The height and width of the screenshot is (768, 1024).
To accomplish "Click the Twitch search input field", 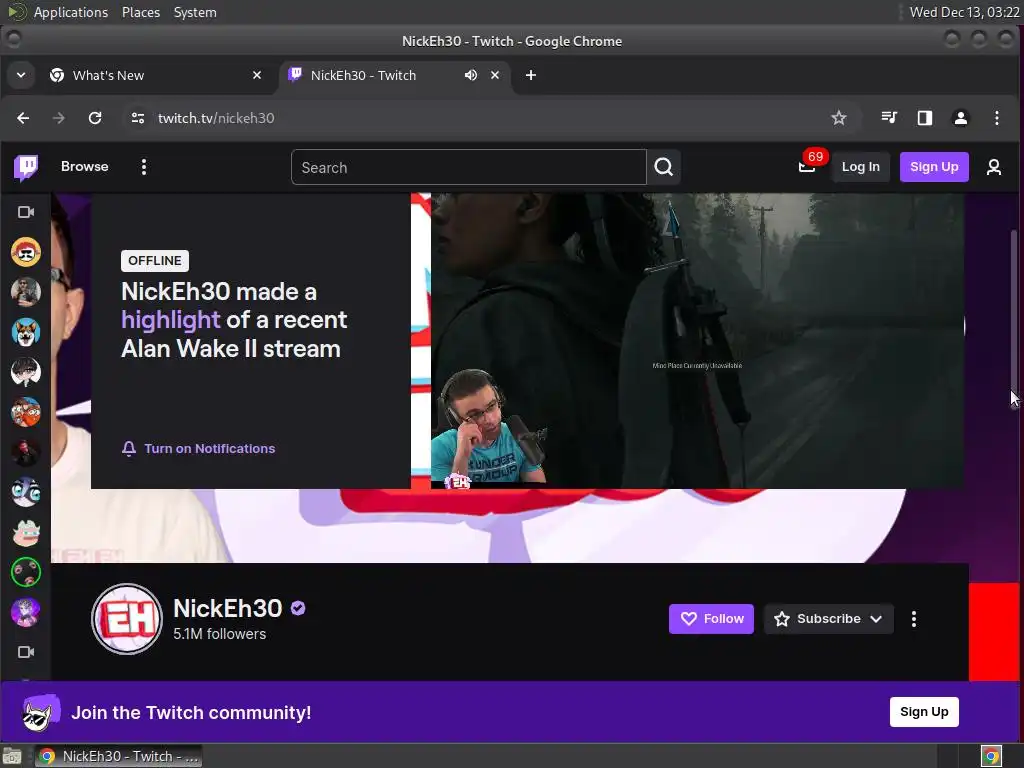I will 468,167.
